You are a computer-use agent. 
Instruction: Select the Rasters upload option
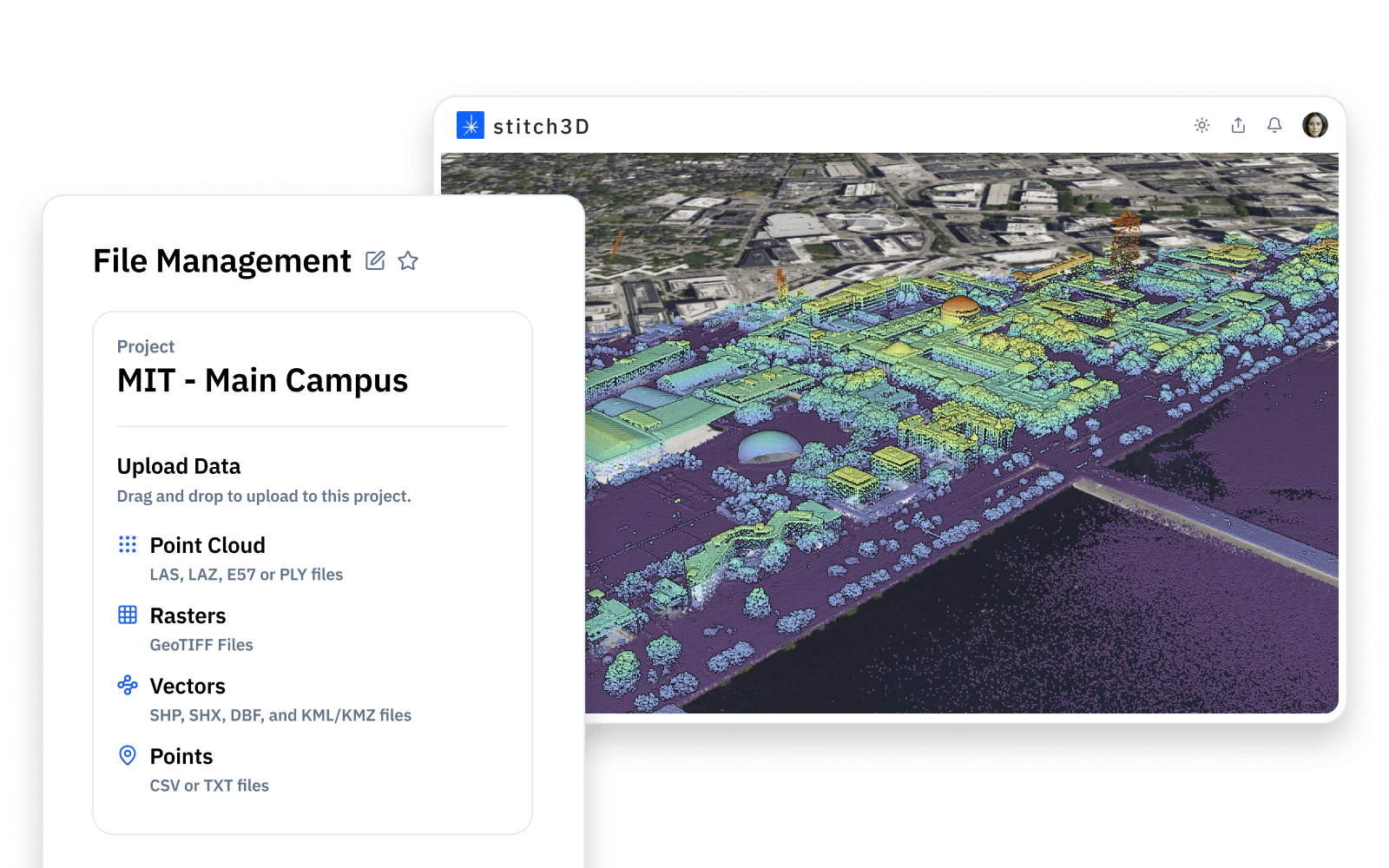click(x=186, y=628)
